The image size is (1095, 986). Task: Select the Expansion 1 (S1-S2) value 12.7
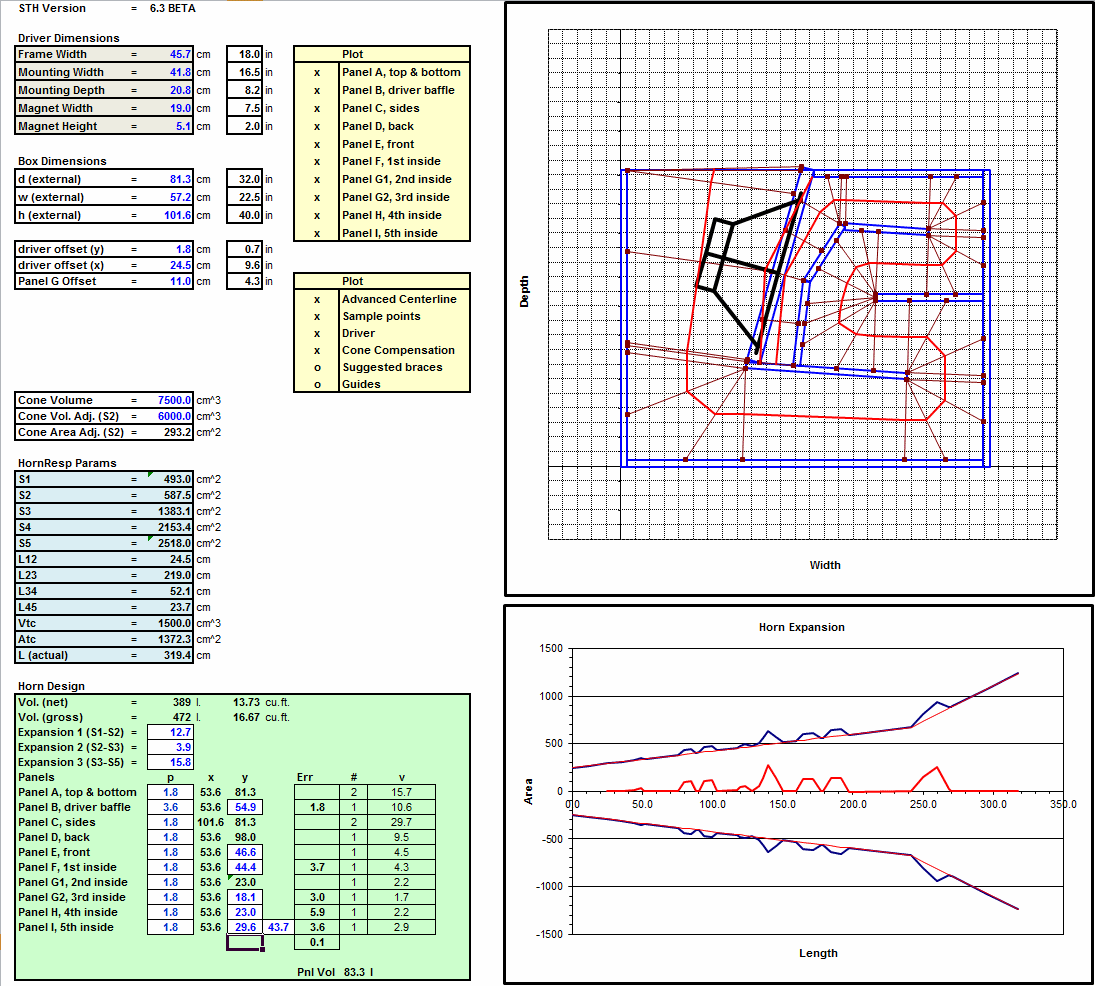(x=170, y=732)
